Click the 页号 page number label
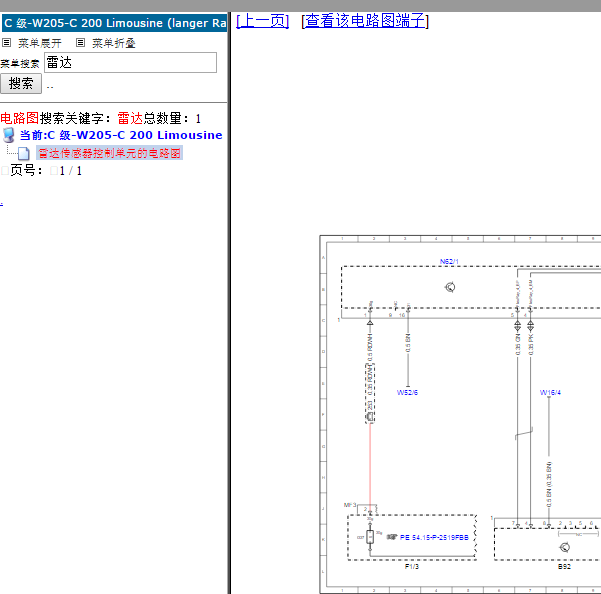 point(26,171)
